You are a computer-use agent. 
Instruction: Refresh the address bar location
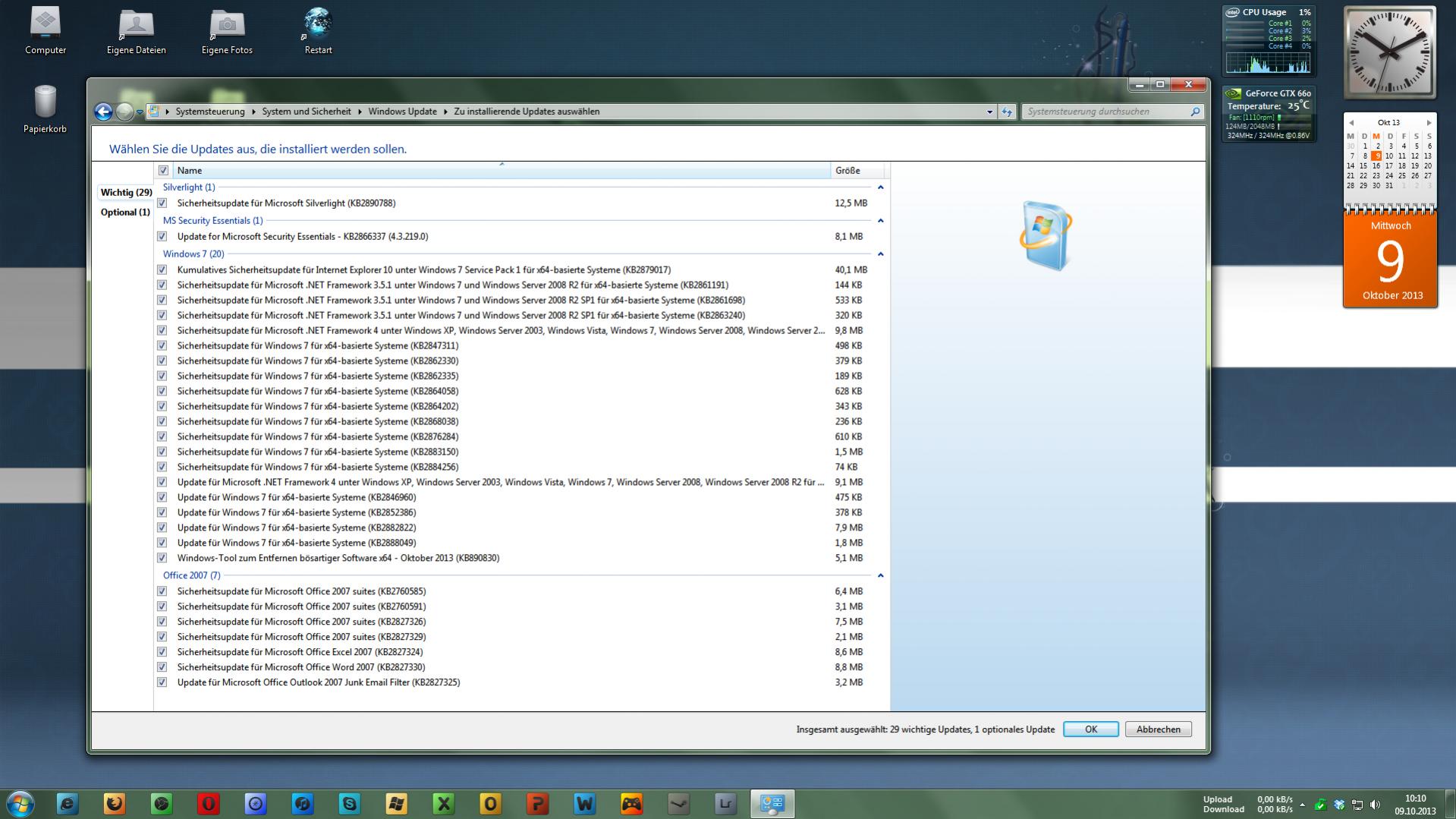click(x=1007, y=112)
